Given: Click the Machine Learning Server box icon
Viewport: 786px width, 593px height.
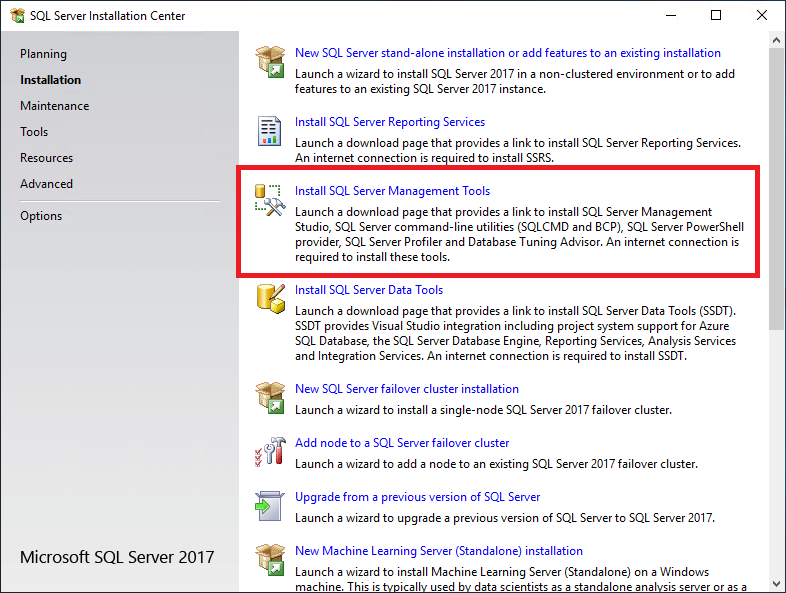Looking at the screenshot, I should (270, 560).
